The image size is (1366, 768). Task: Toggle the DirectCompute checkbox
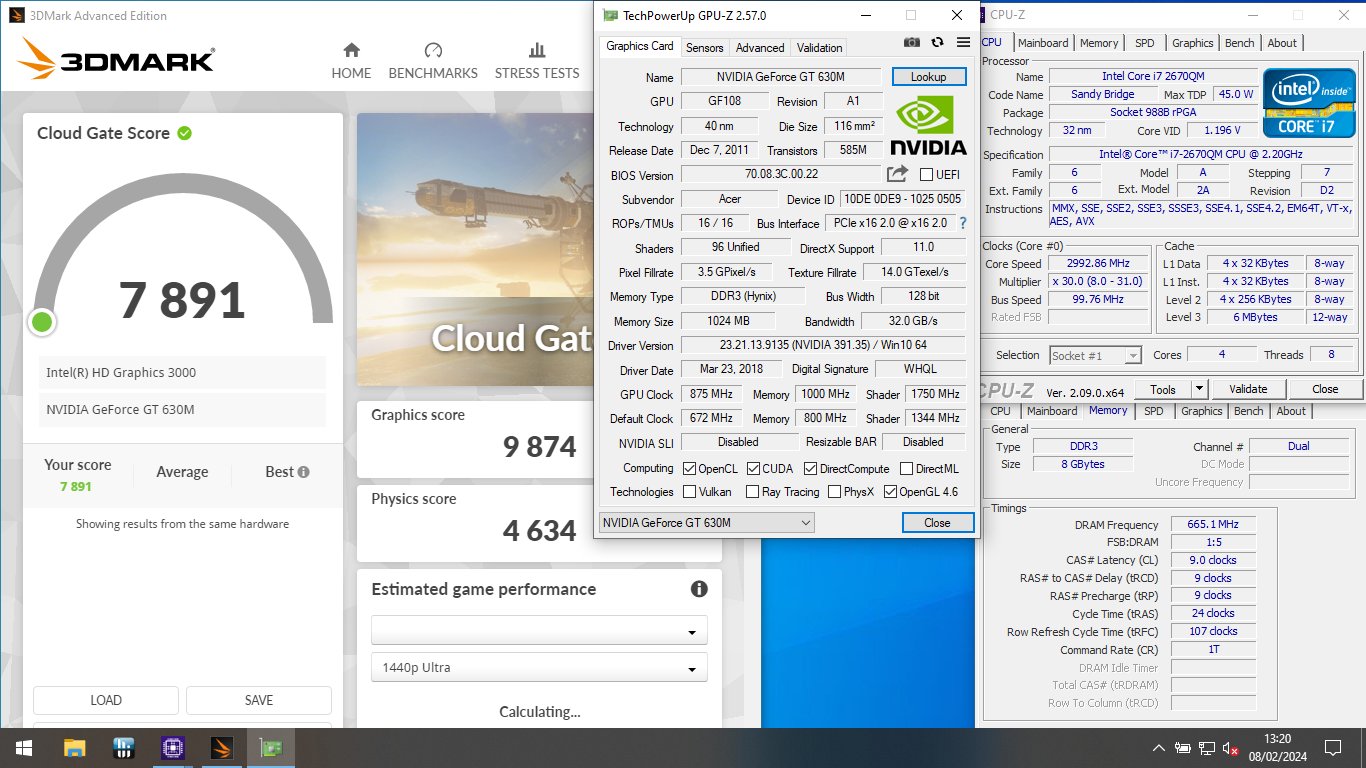(x=811, y=468)
